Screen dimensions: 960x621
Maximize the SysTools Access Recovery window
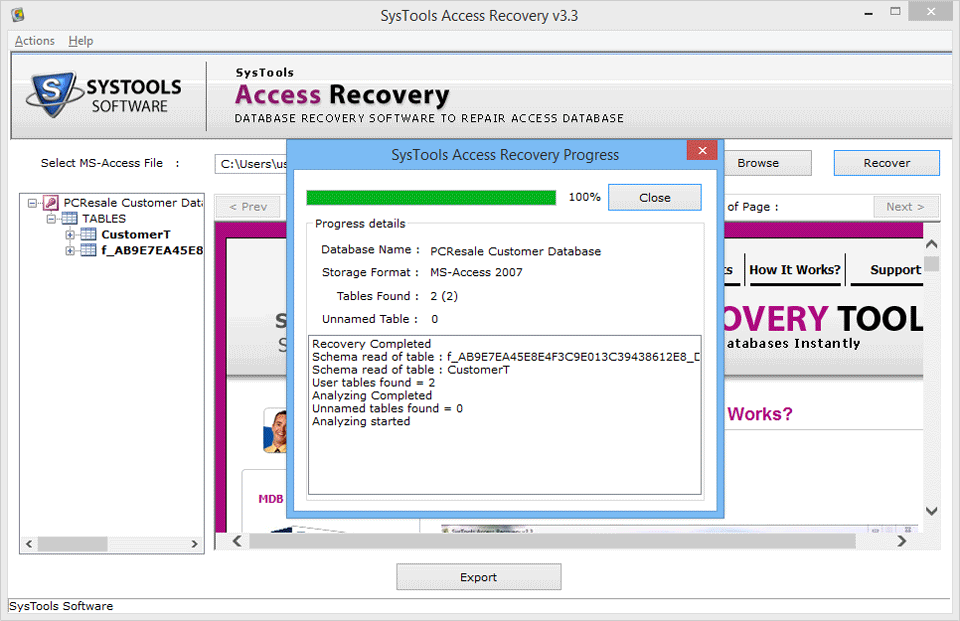(895, 12)
